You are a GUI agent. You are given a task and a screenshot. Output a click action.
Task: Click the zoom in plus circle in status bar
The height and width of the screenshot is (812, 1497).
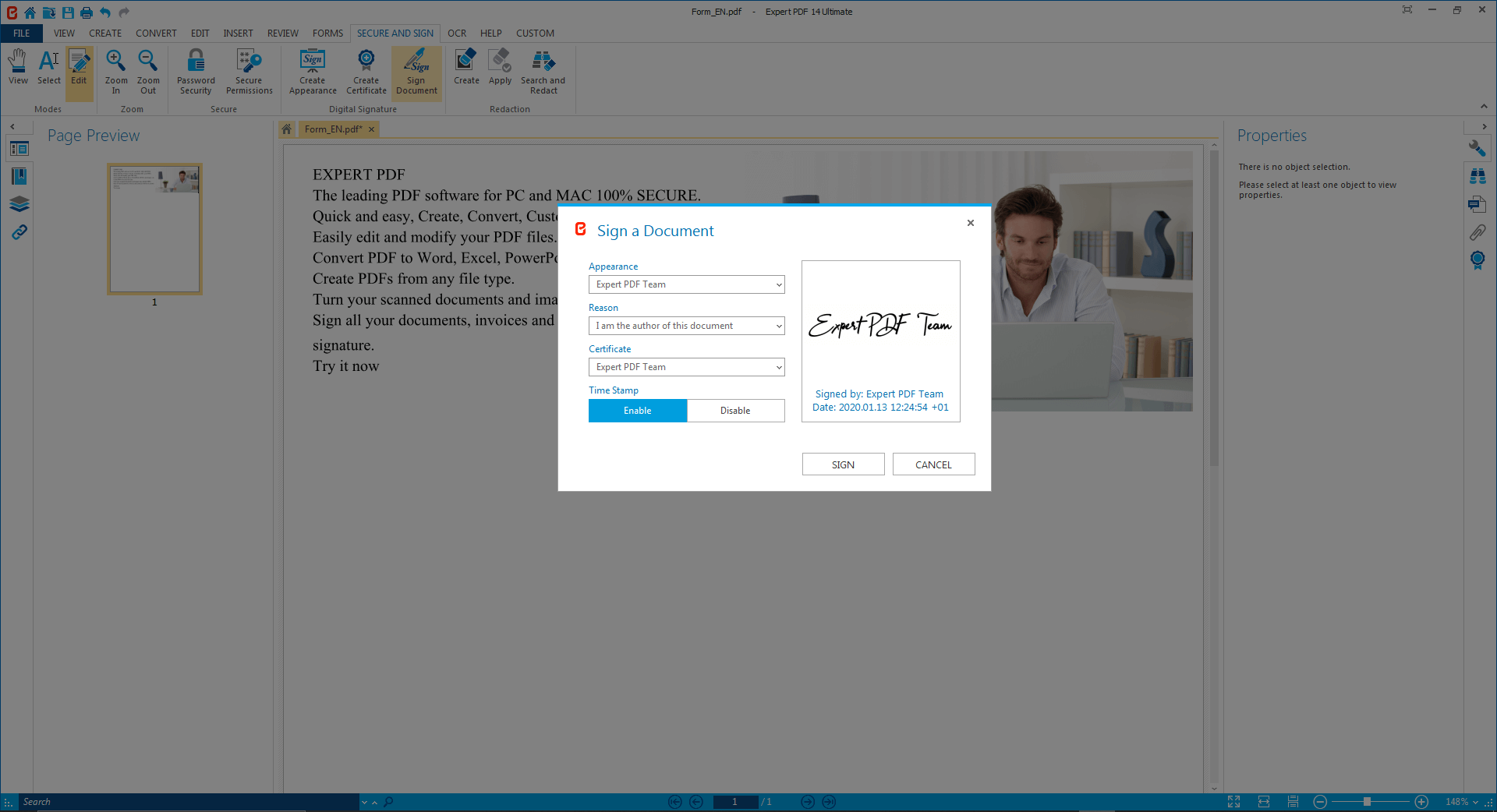point(1421,801)
